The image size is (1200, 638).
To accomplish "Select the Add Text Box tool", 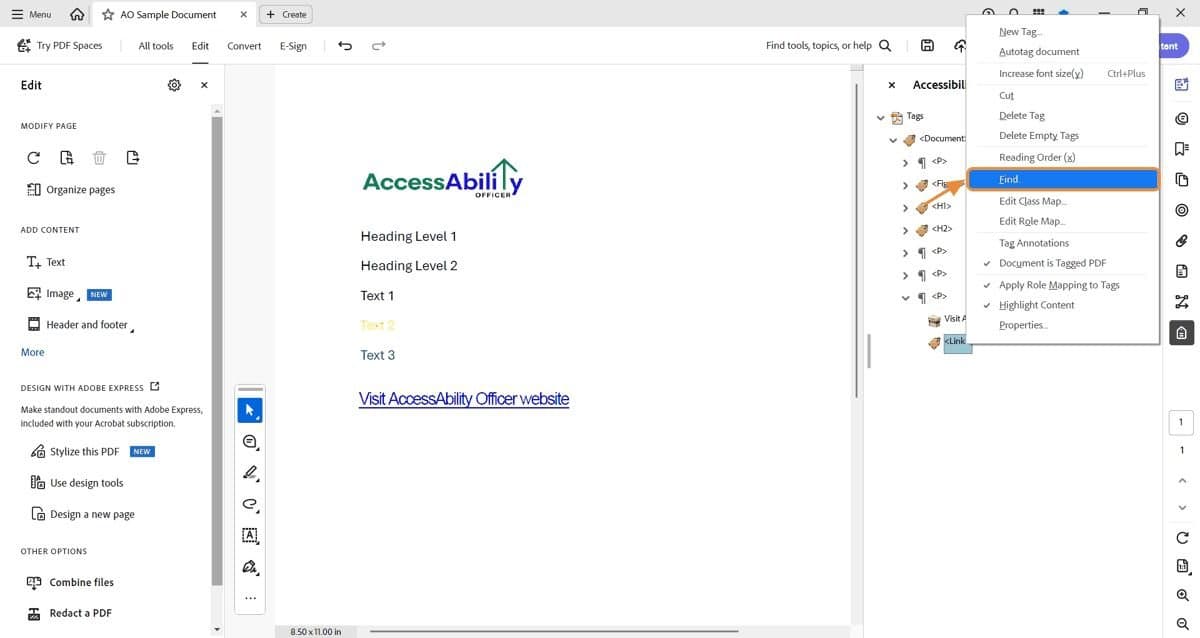I will pyautogui.click(x=249, y=535).
